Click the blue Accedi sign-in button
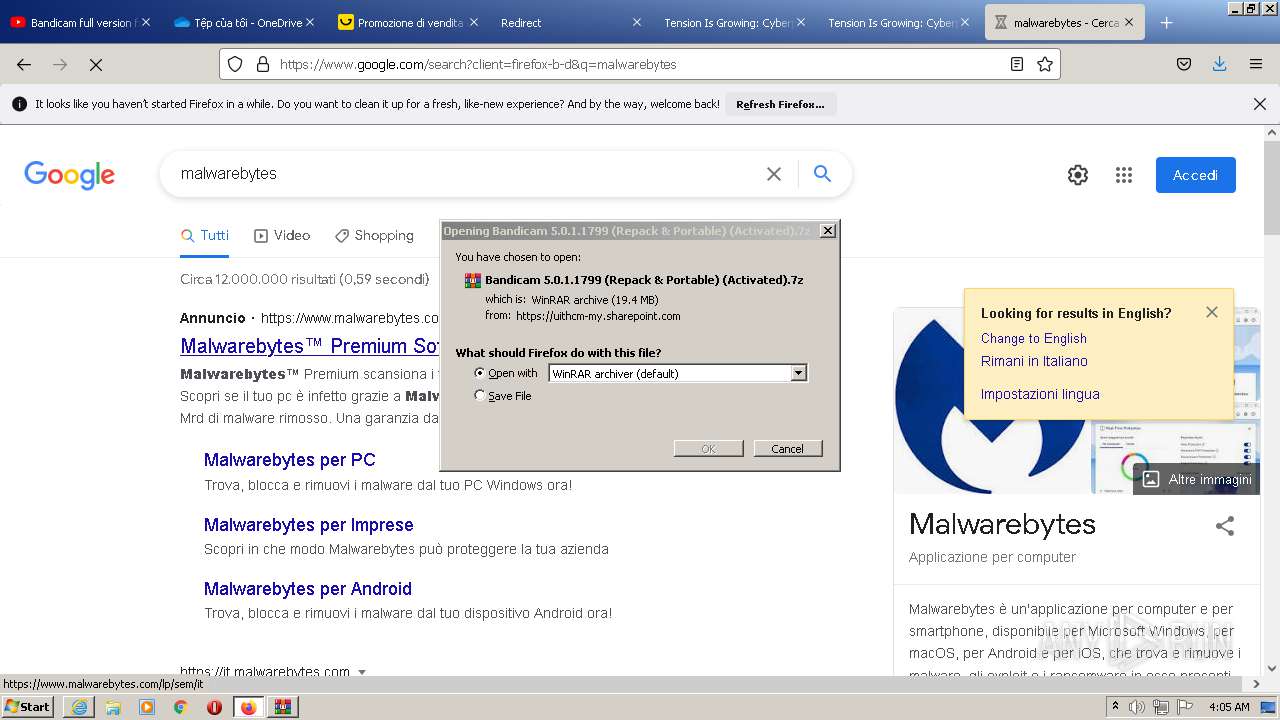Image resolution: width=1280 pixels, height=720 pixels. pyautogui.click(x=1195, y=175)
